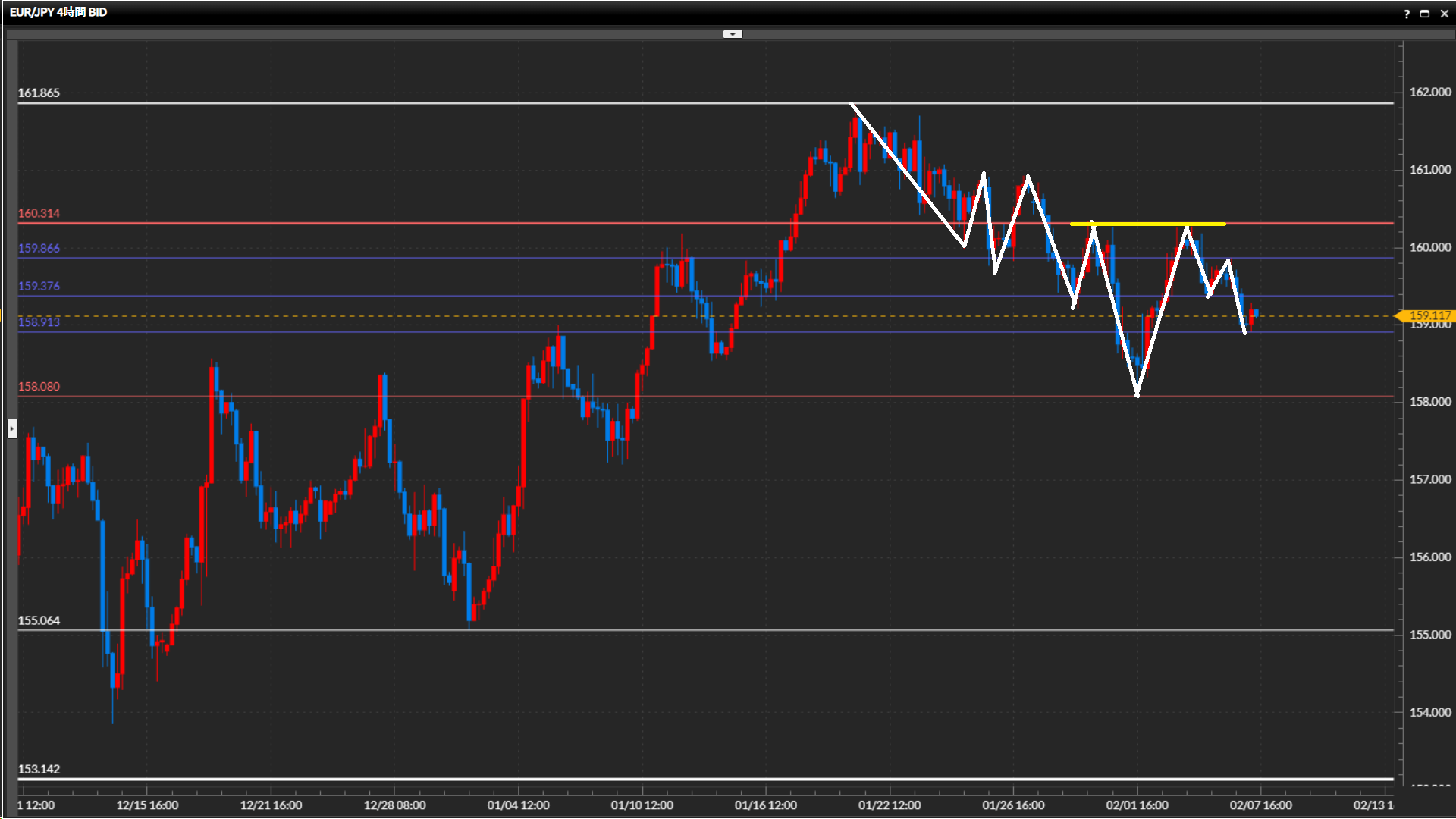Select the red 160.314 horizontal line label
This screenshot has height=819, width=1456.
click(x=39, y=214)
